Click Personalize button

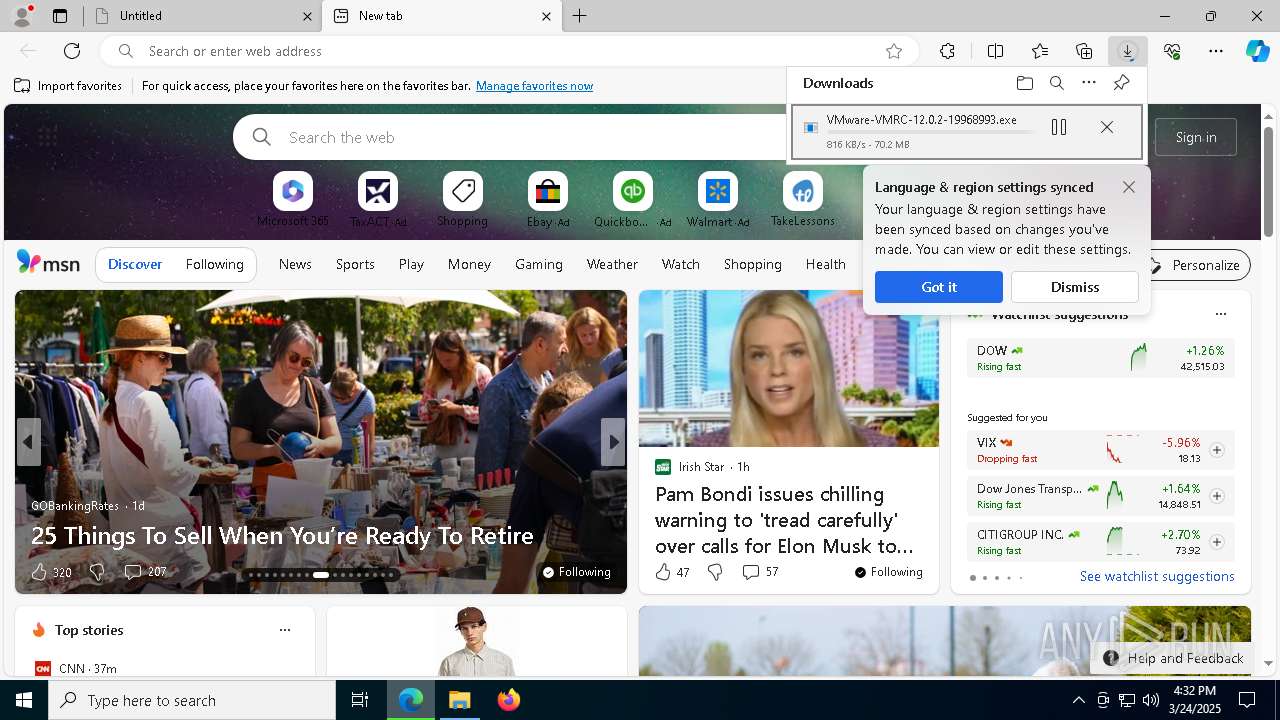pyautogui.click(x=1195, y=265)
